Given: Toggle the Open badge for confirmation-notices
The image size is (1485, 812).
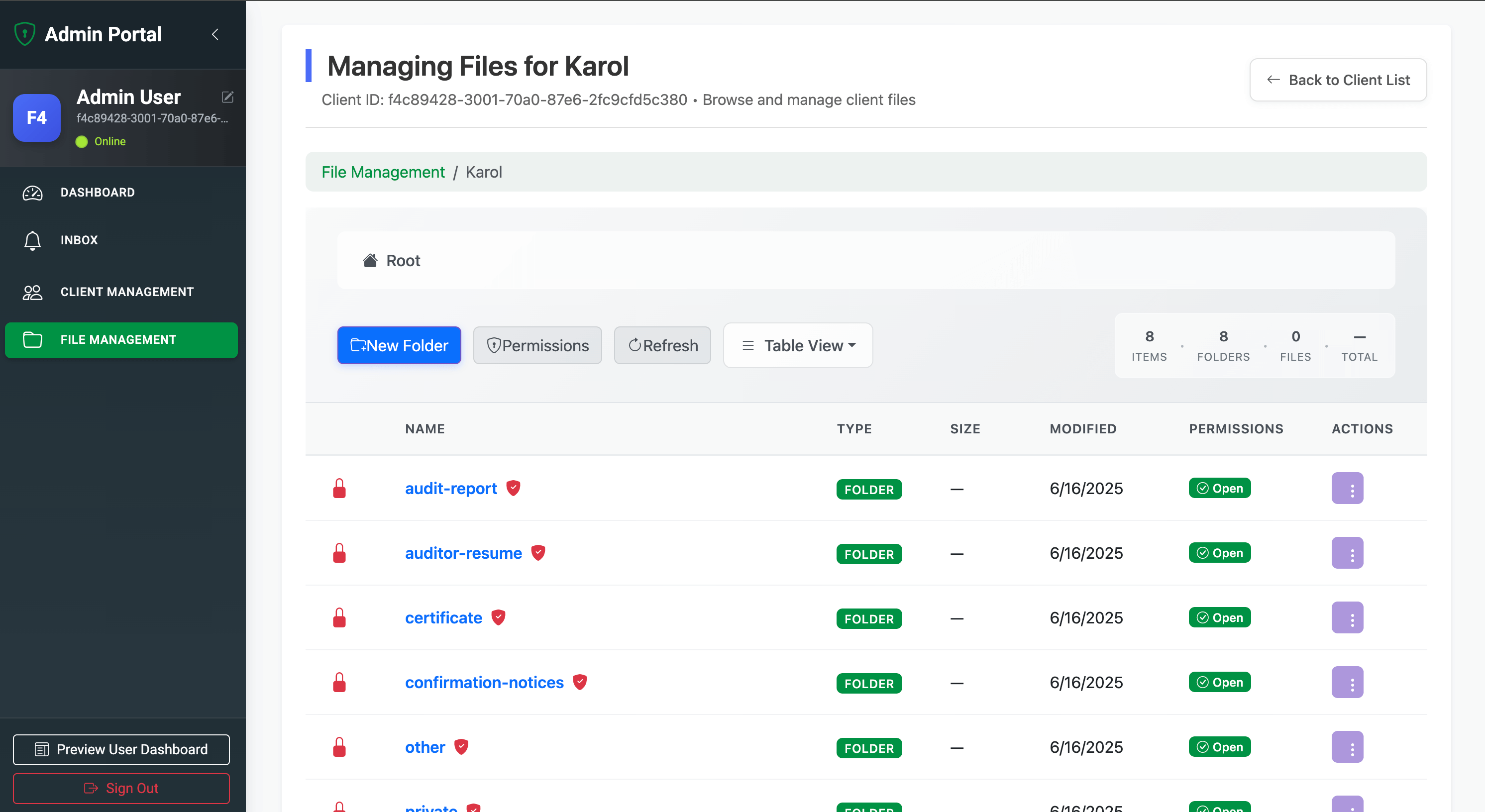Looking at the screenshot, I should pyautogui.click(x=1219, y=682).
